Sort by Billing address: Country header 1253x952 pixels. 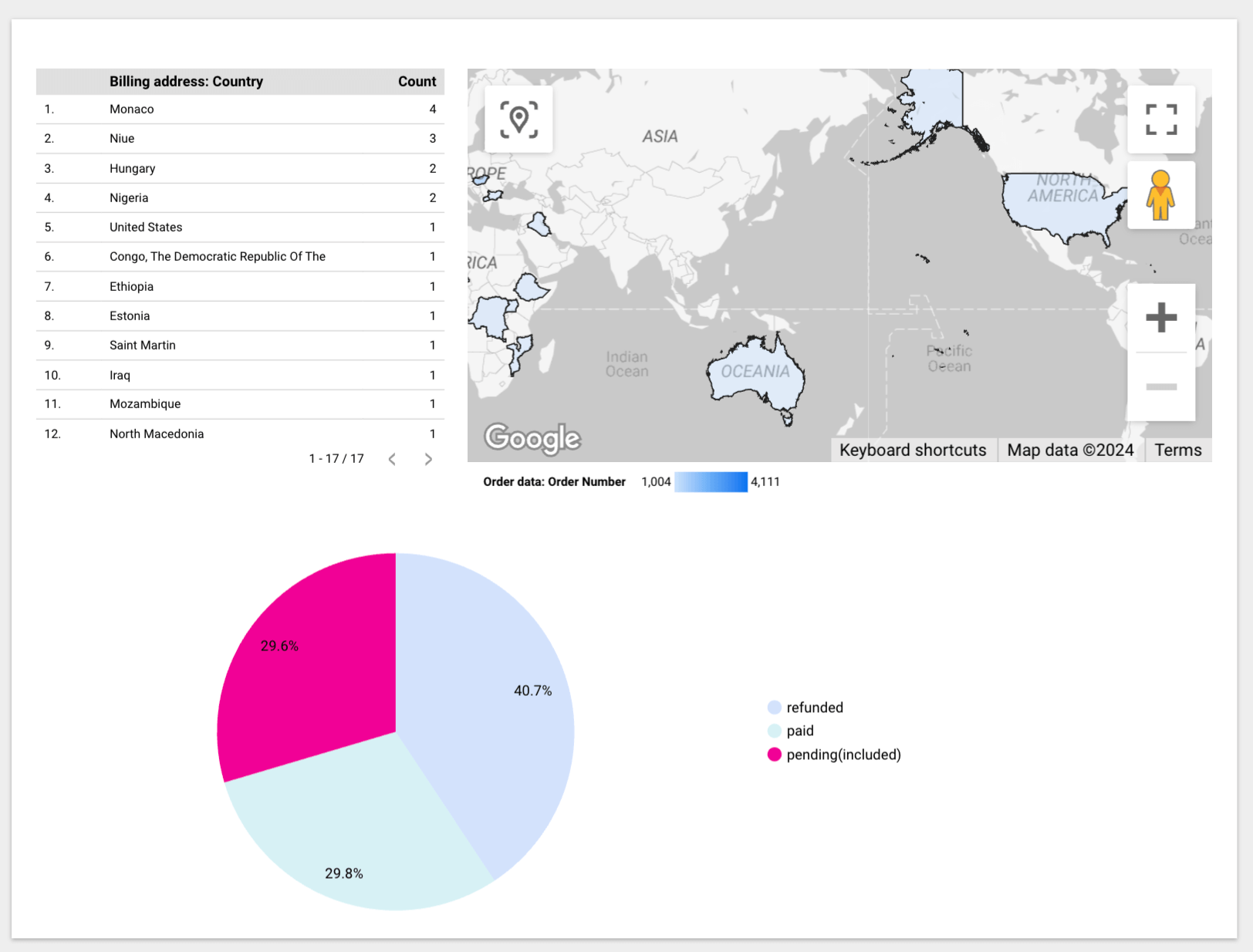pos(186,82)
